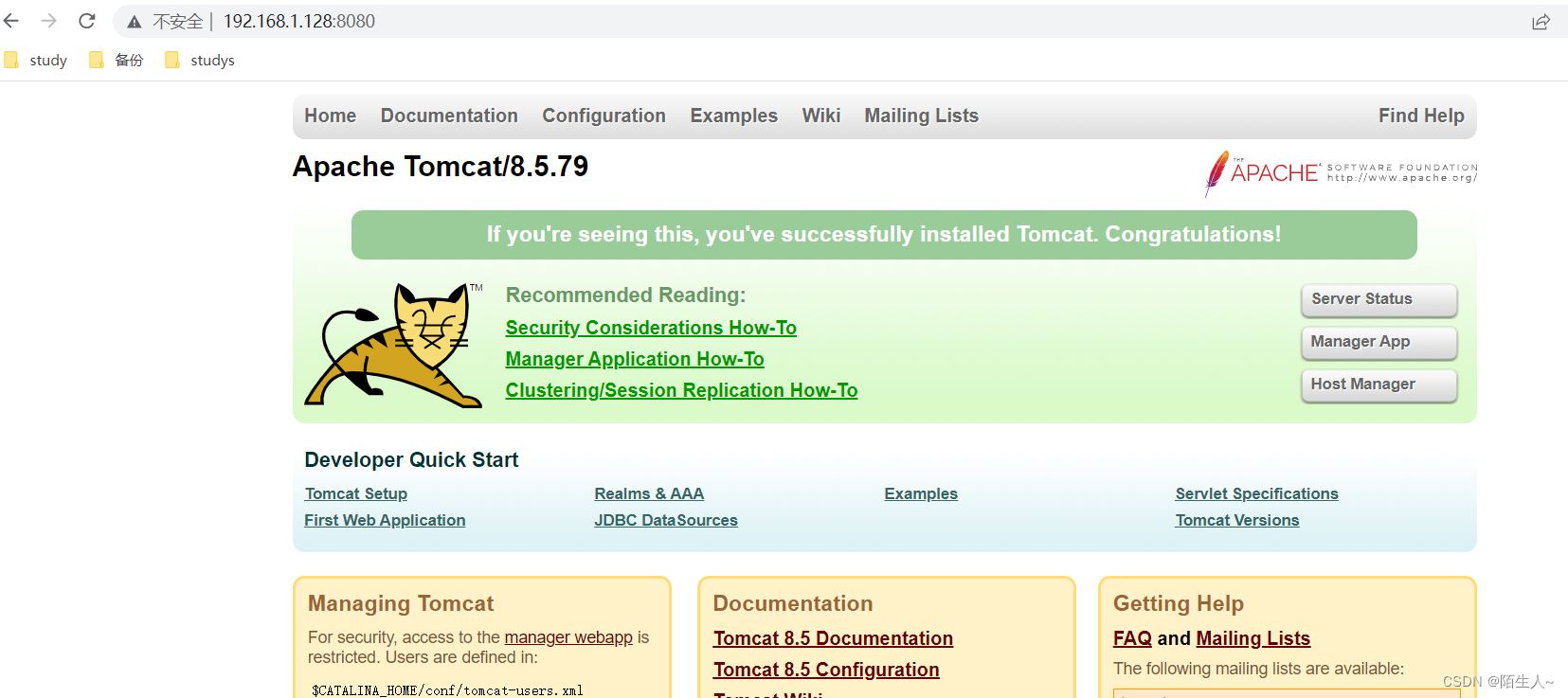Open the First Web Application link

tap(385, 520)
